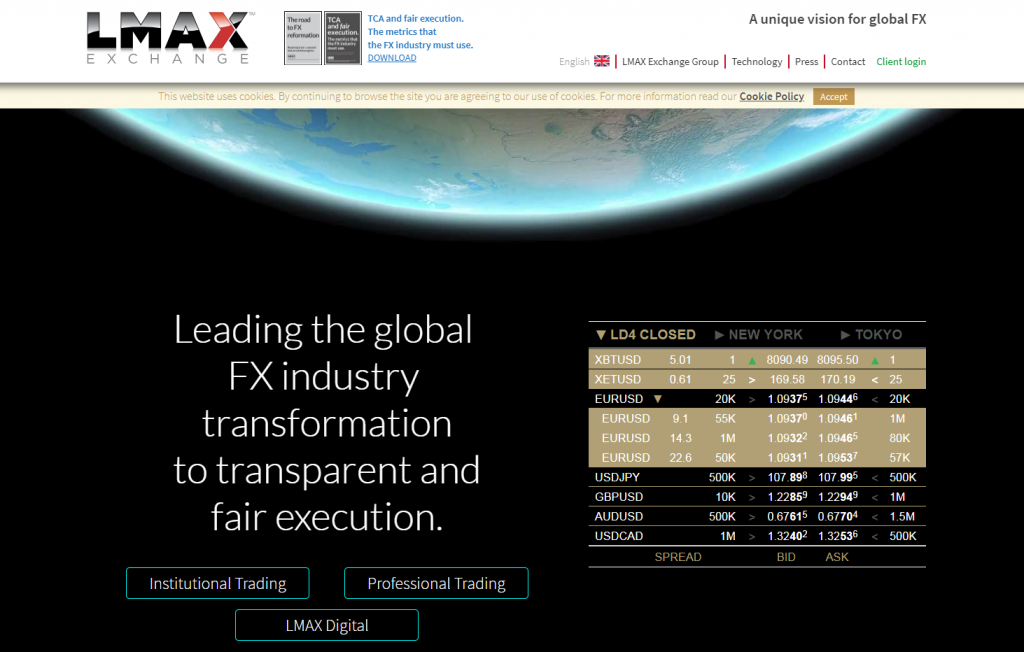
Task: Accept the cookie notice
Action: coord(833,97)
